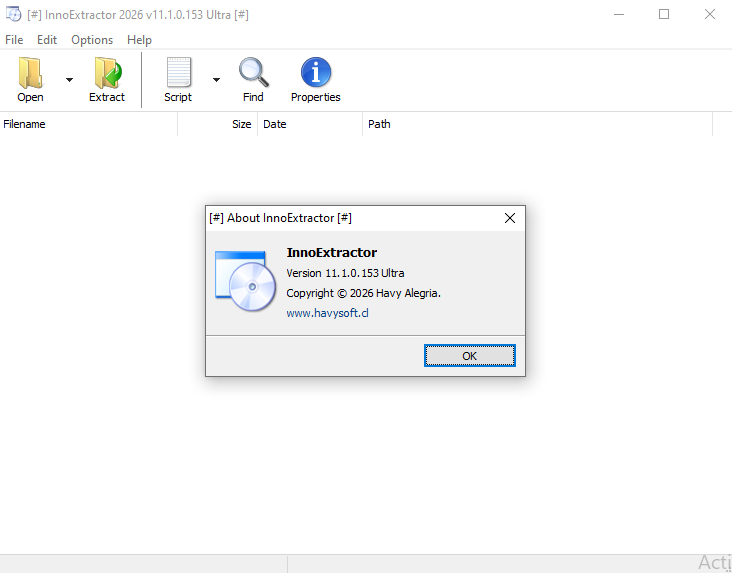Open the Help menu

[139, 40]
